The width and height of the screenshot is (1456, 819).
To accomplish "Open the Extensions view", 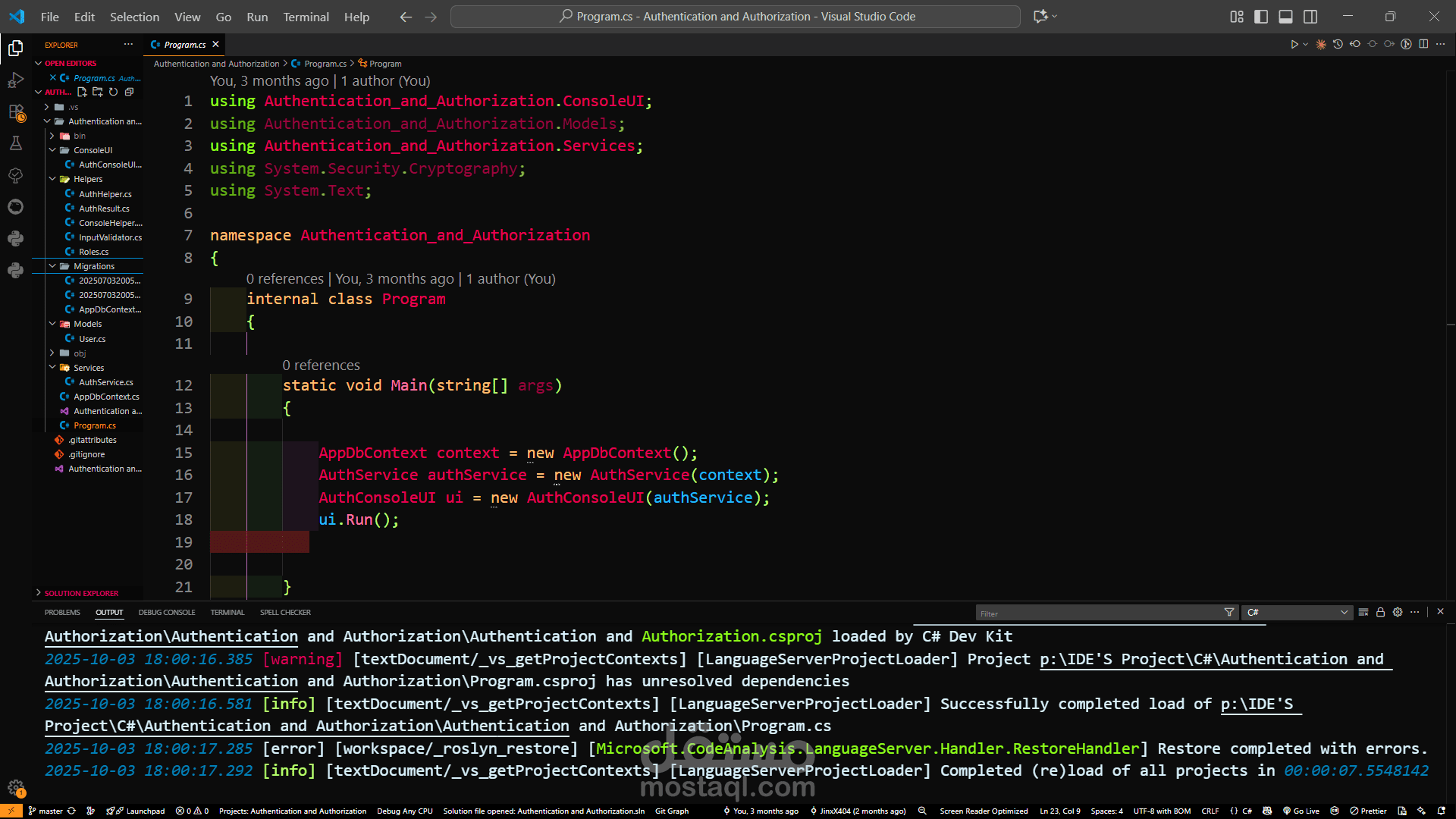I will click(x=16, y=111).
